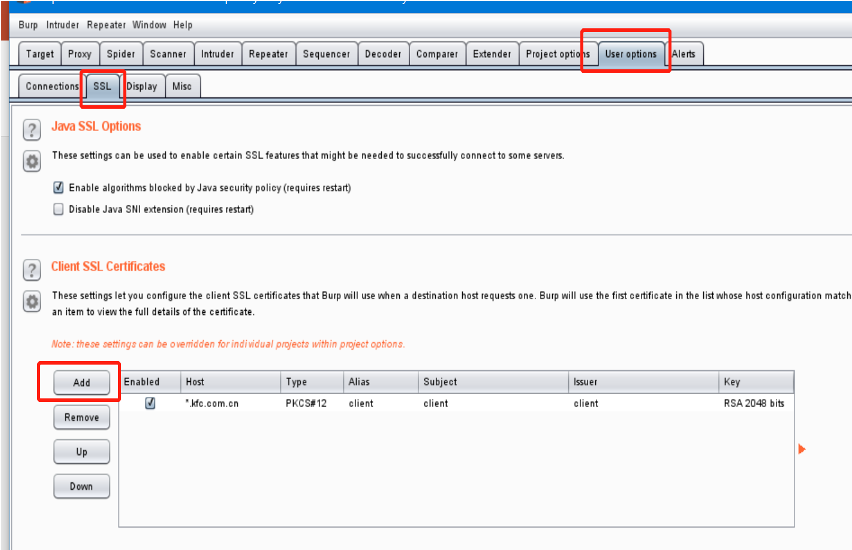Sort by the Key column header
The image size is (852, 550).
click(756, 382)
